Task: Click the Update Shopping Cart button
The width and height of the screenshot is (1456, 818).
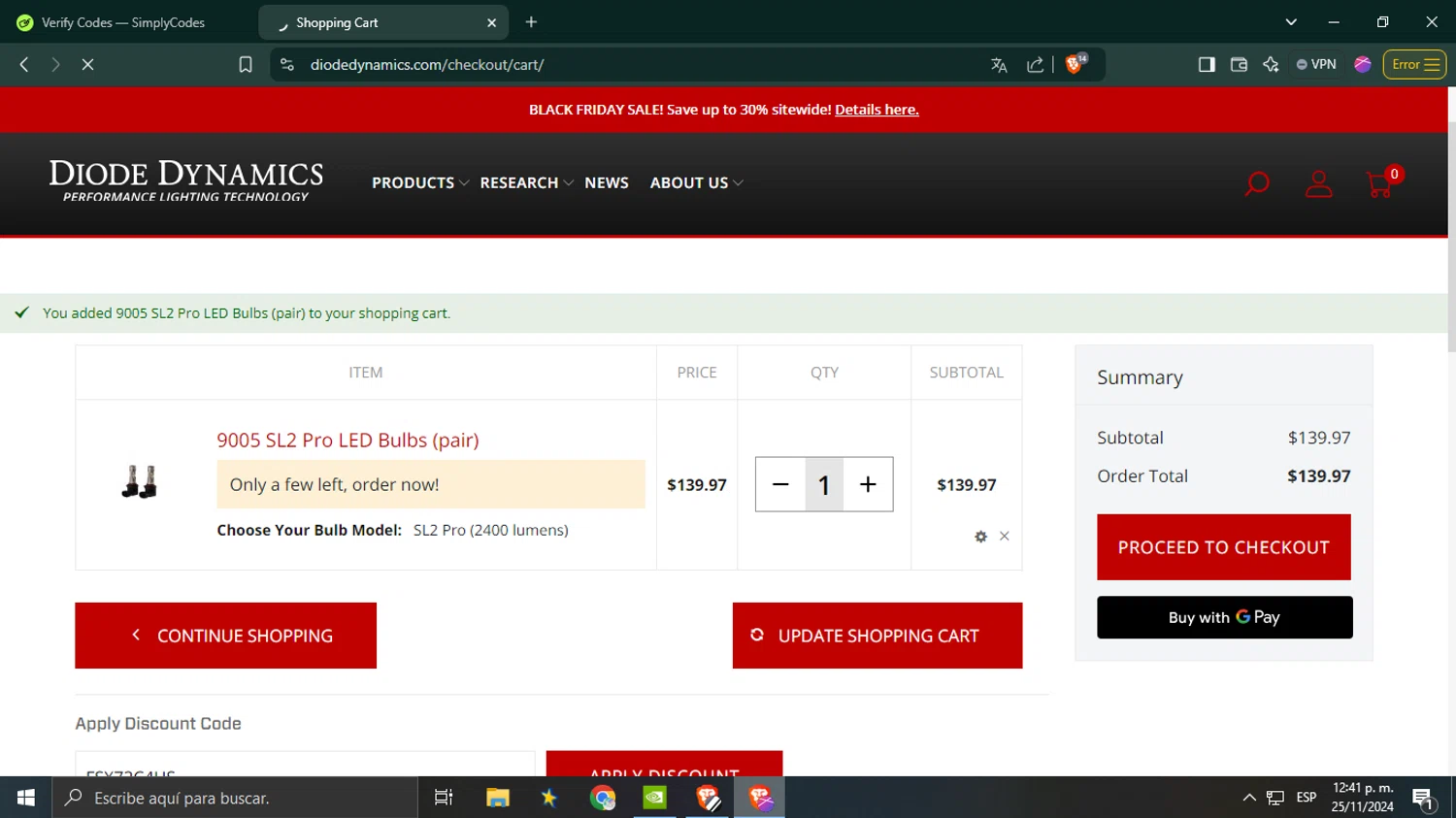Action: pyautogui.click(x=877, y=636)
